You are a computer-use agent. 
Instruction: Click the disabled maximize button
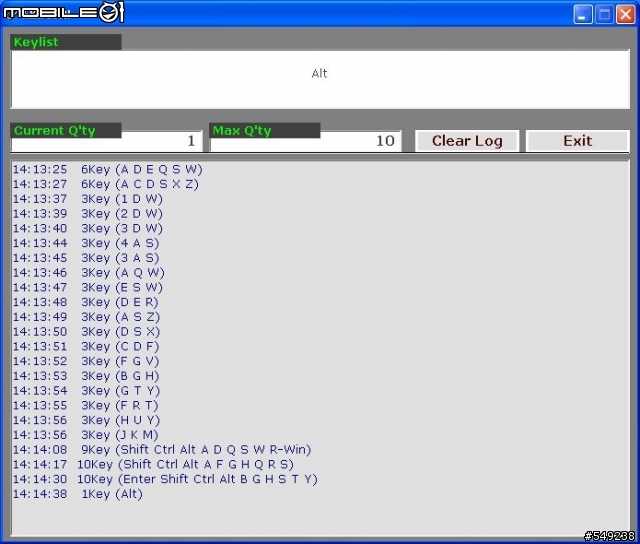coord(604,14)
